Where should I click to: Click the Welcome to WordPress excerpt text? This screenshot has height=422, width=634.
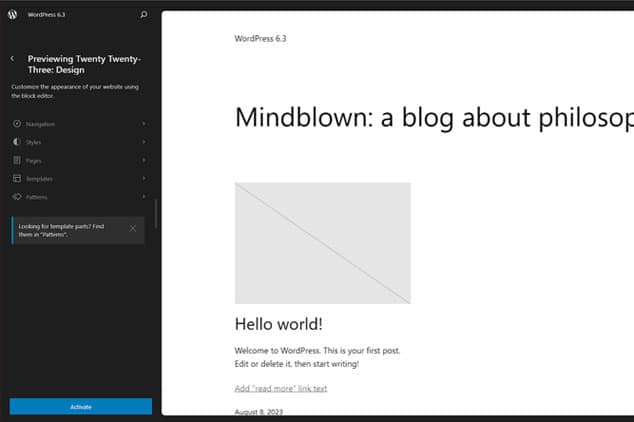(x=317, y=357)
